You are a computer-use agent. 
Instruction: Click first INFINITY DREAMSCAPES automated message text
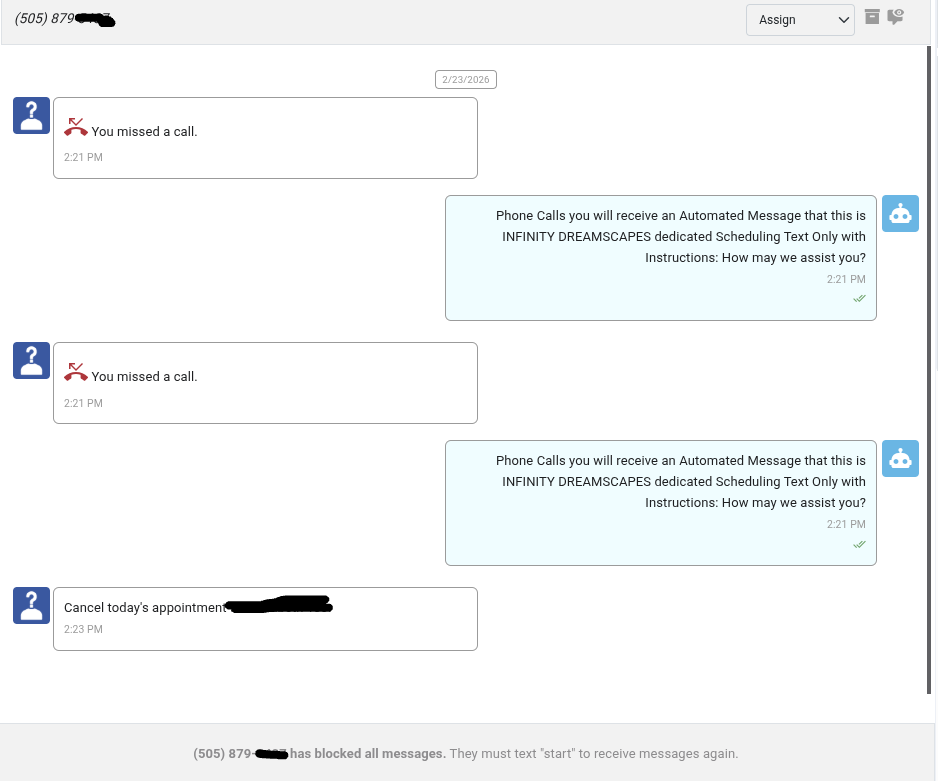[683, 236]
